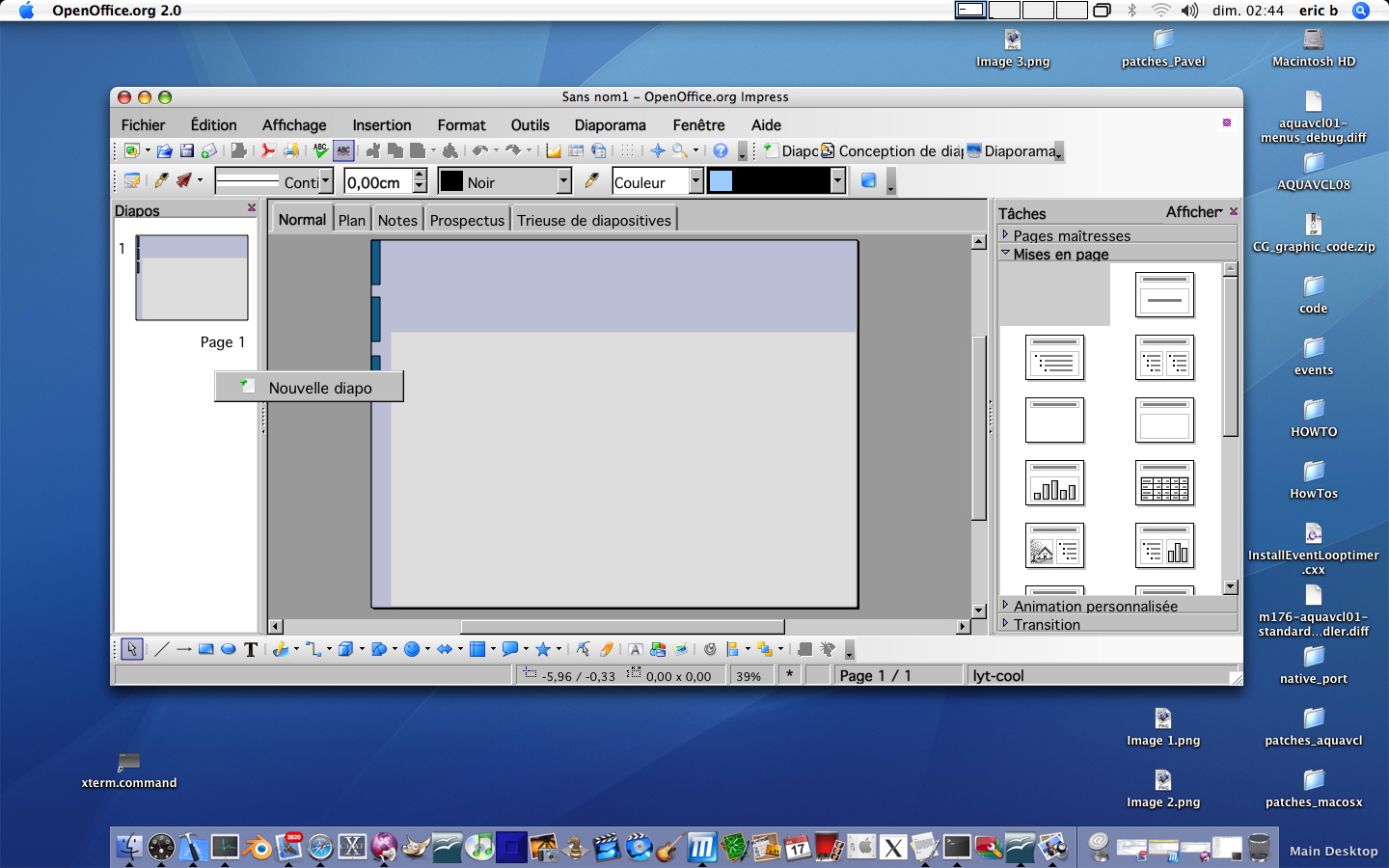The width and height of the screenshot is (1389, 868).
Task: Click the Rectangle drawing tool
Action: pyautogui.click(x=205, y=649)
